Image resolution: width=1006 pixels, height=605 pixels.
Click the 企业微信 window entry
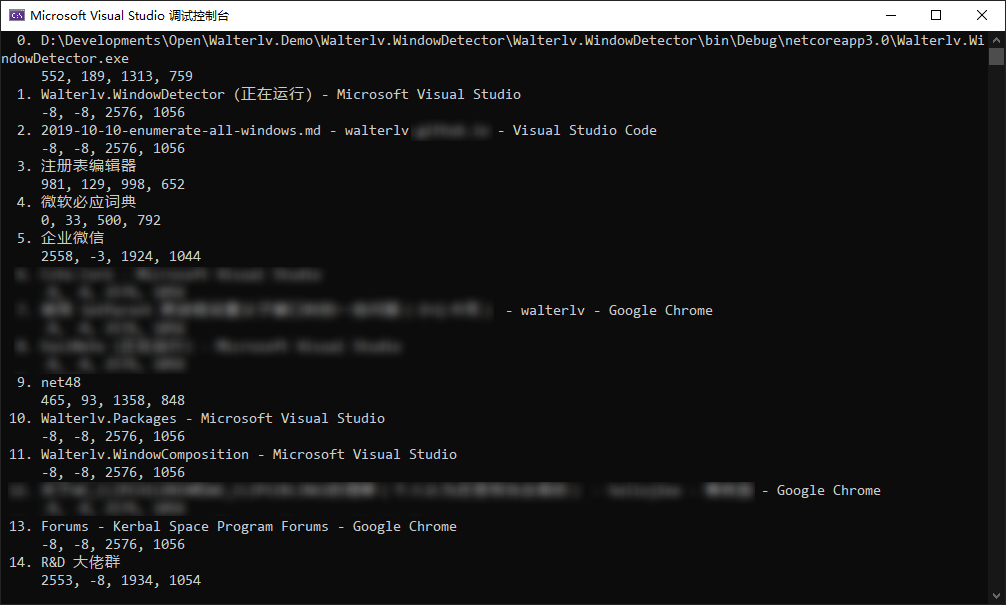coord(72,238)
